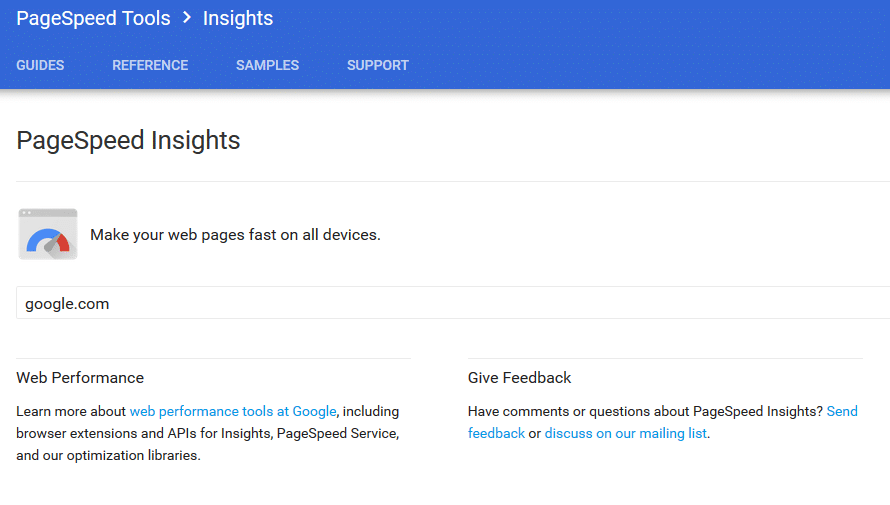Focus the URL field containing google.com
The height and width of the screenshot is (505, 890).
point(450,303)
